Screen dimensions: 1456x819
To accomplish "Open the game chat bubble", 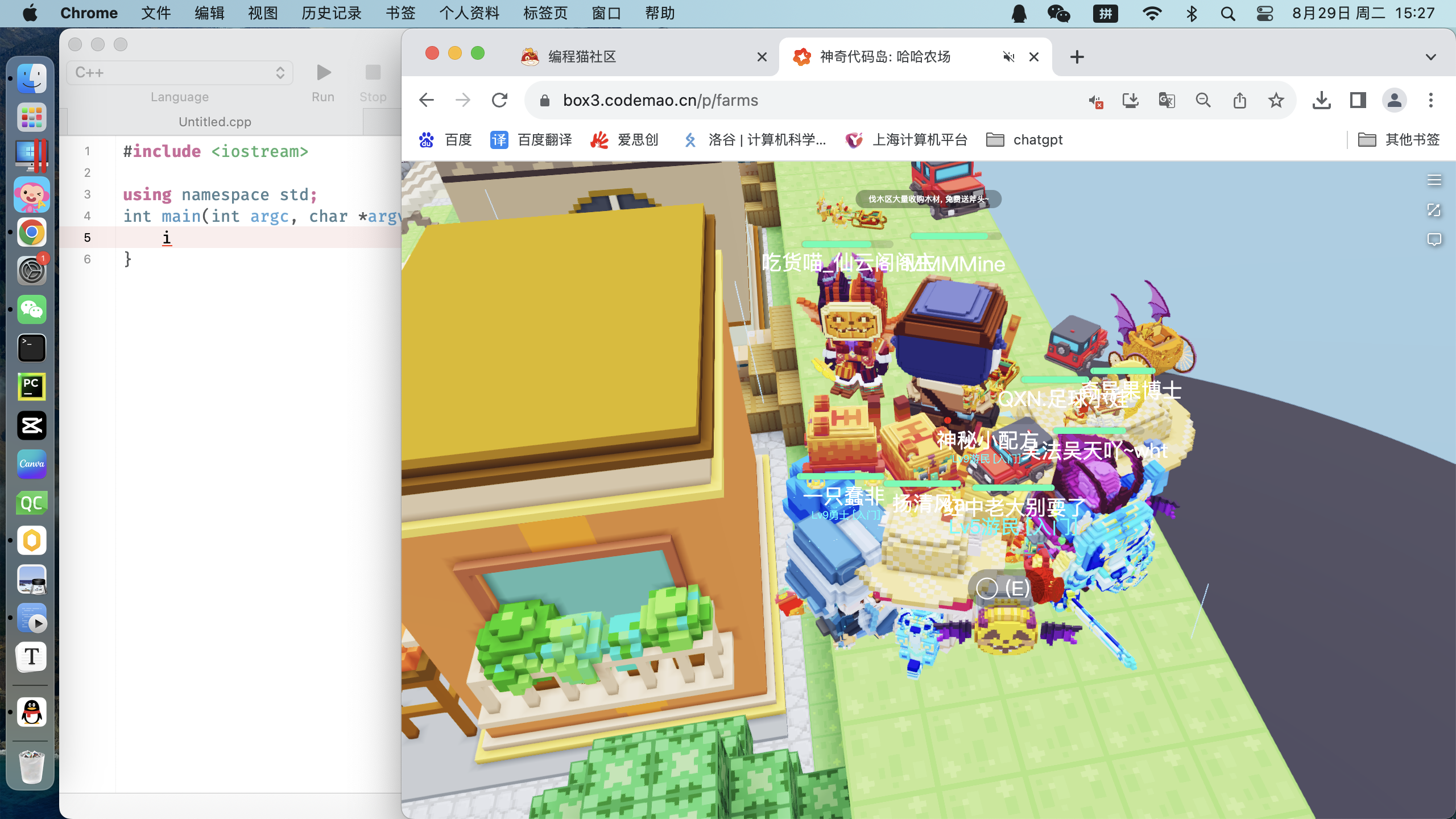I will click(1434, 240).
